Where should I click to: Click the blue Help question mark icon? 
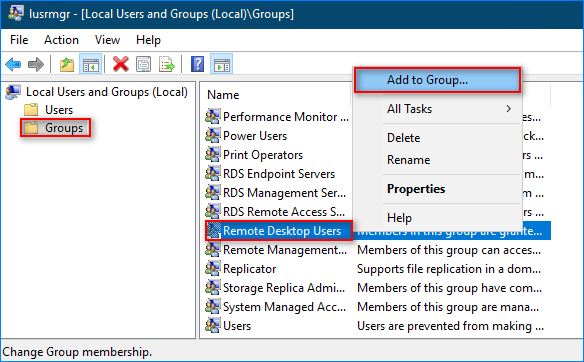tap(197, 64)
